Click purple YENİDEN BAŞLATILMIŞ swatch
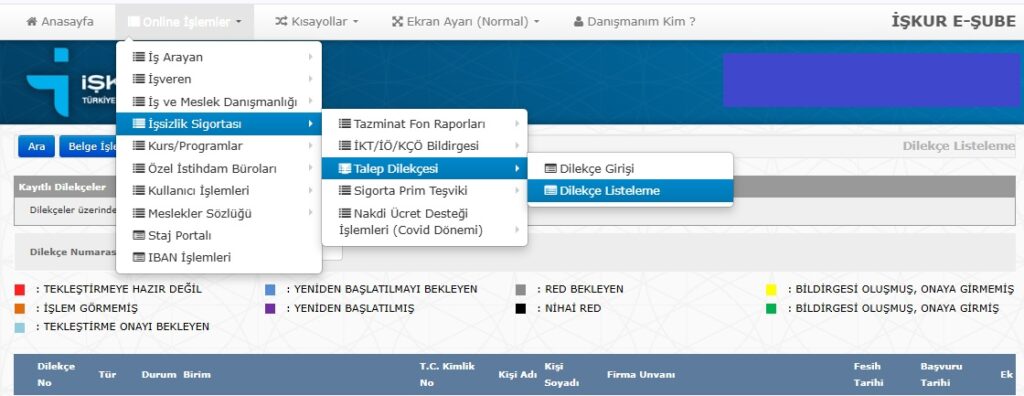Screen dimensions: 1024x396 click(270, 308)
